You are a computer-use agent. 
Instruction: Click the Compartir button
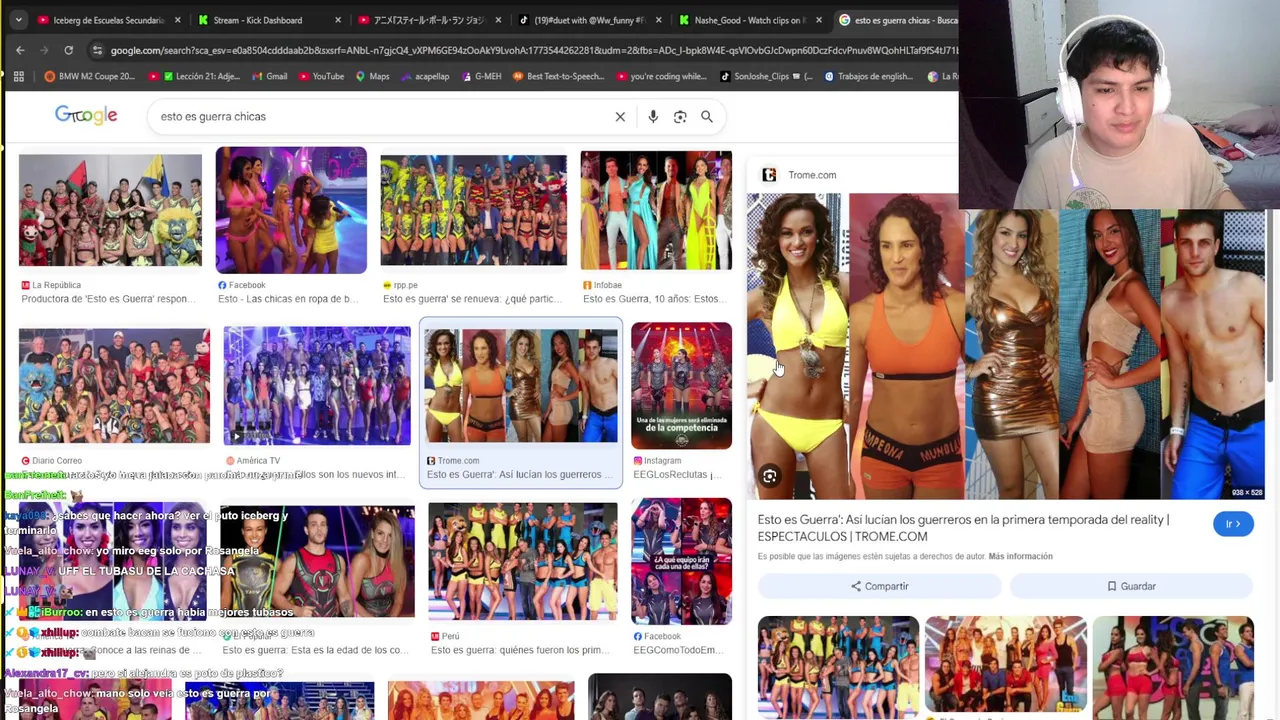(880, 586)
